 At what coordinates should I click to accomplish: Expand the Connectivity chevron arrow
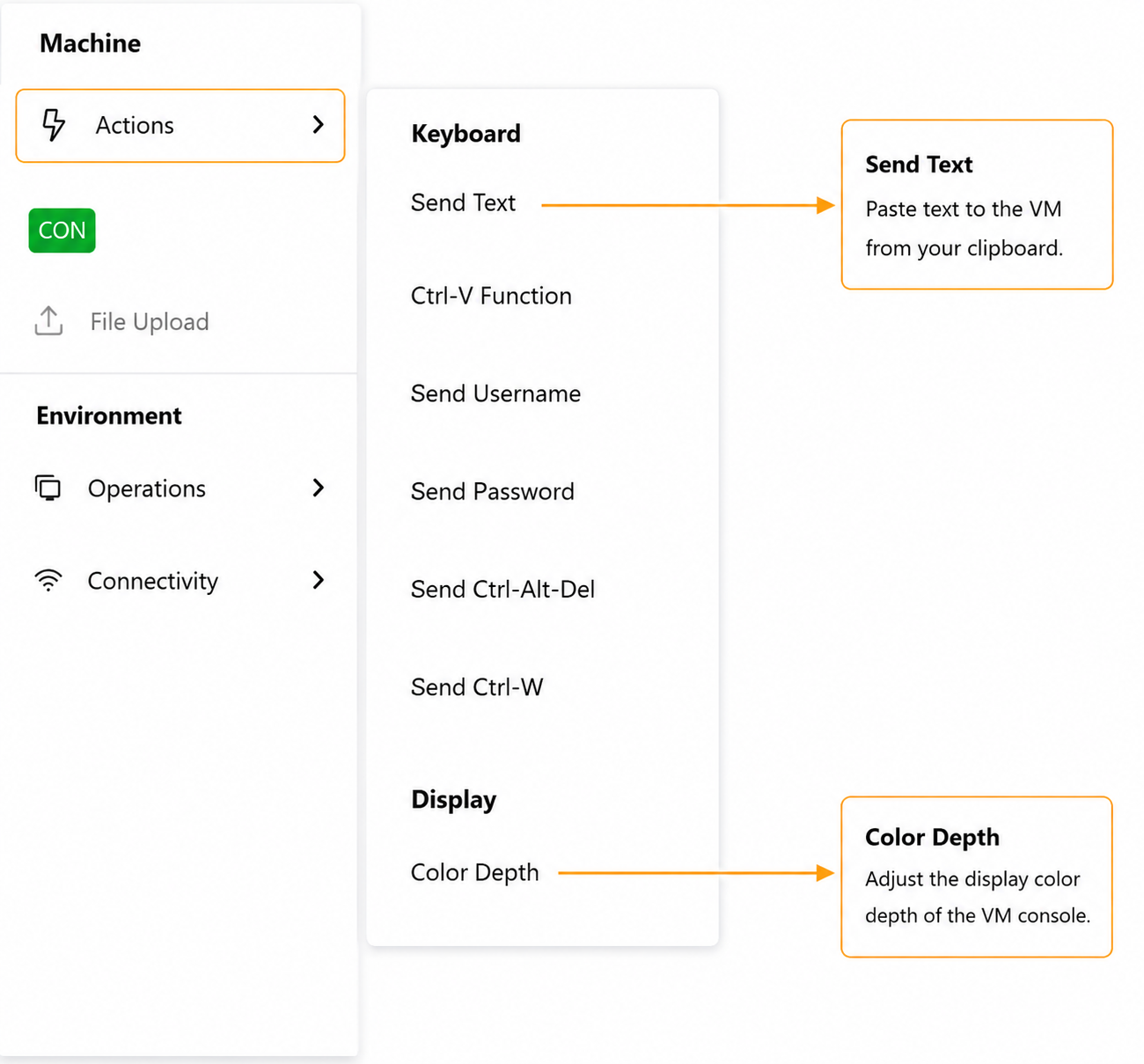(319, 580)
